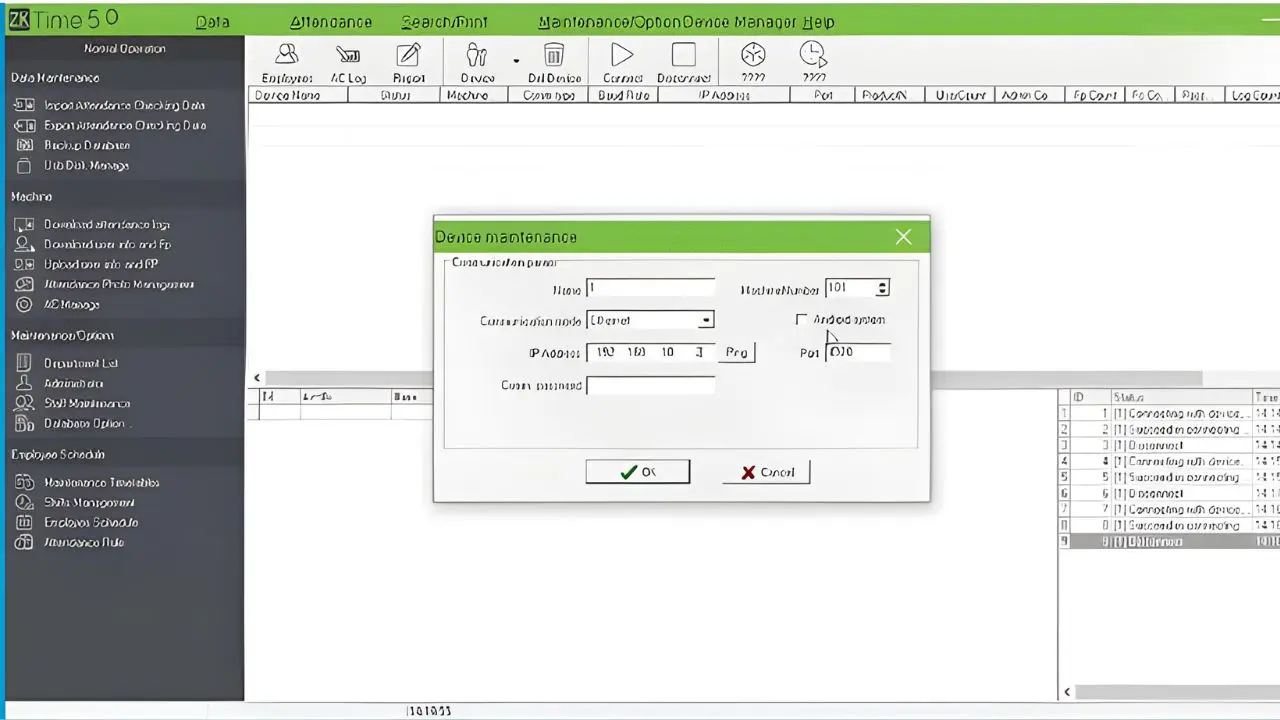The image size is (1280, 720).
Task: Click the Cancel button in the dialog
Action: (766, 472)
